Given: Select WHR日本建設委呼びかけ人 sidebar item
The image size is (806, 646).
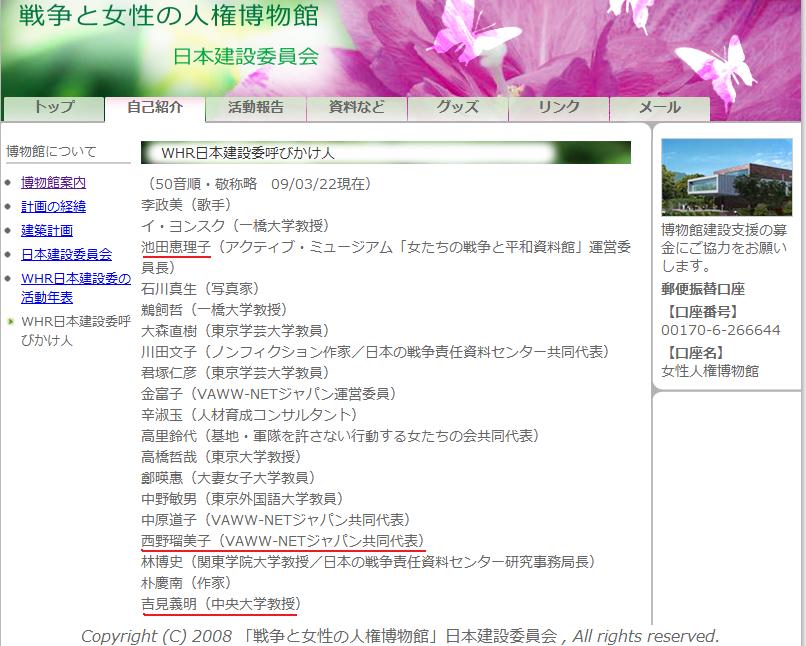Looking at the screenshot, I should (76, 331).
